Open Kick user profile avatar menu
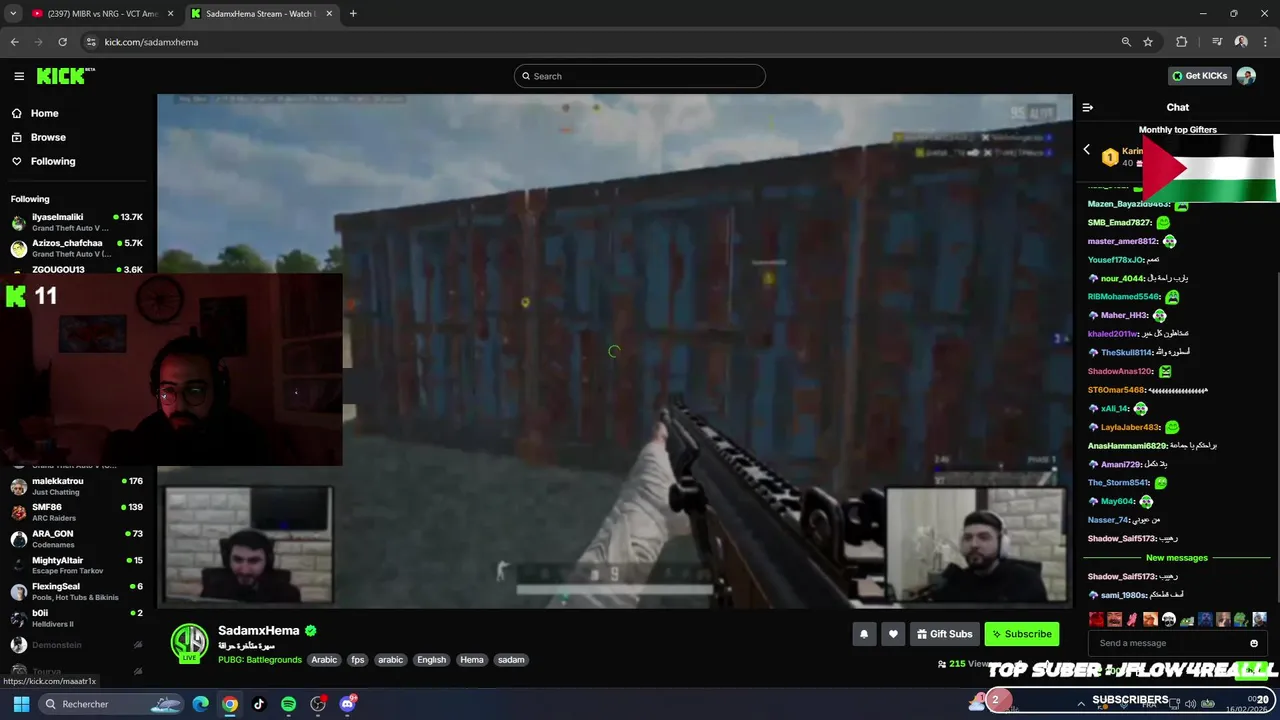The image size is (1280, 720). [x=1246, y=76]
